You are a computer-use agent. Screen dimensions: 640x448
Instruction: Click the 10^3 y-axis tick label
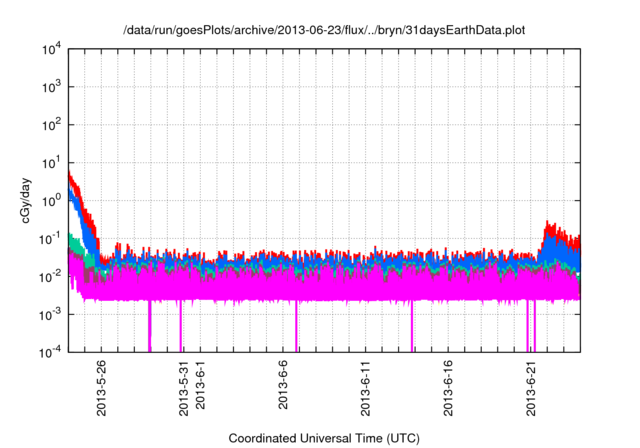click(51, 87)
